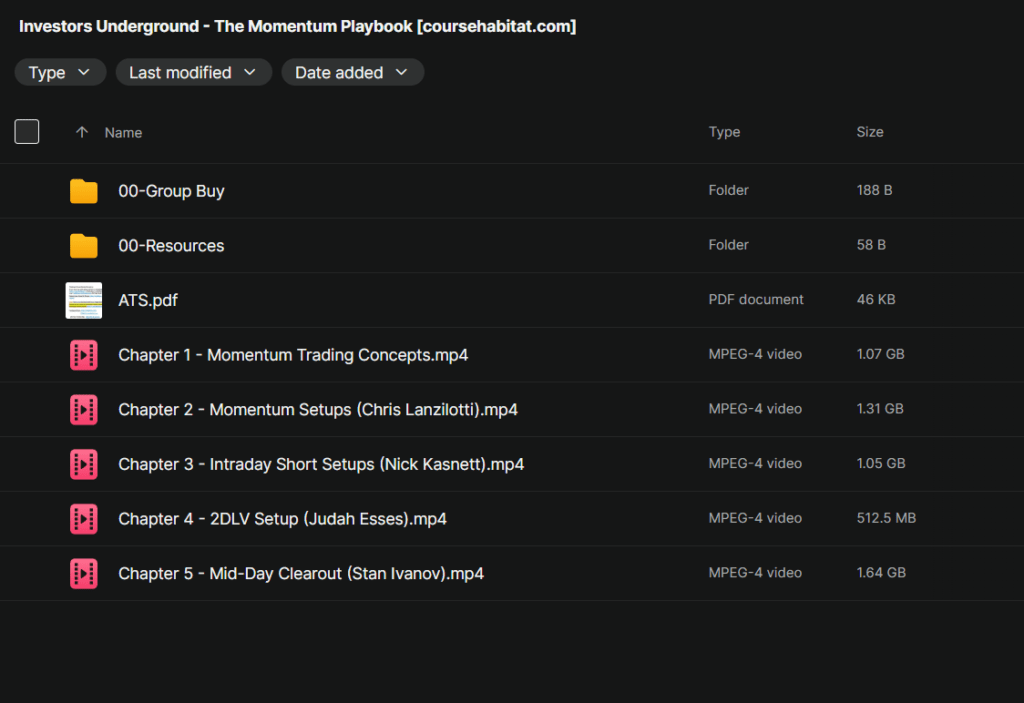Click the MPEG-4 video type for Chapter 1
This screenshot has width=1024, height=703.
tap(755, 354)
